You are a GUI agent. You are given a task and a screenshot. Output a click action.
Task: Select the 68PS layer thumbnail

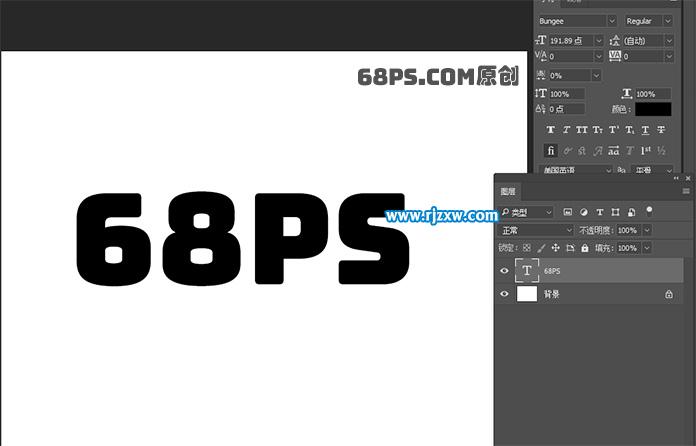click(x=526, y=271)
